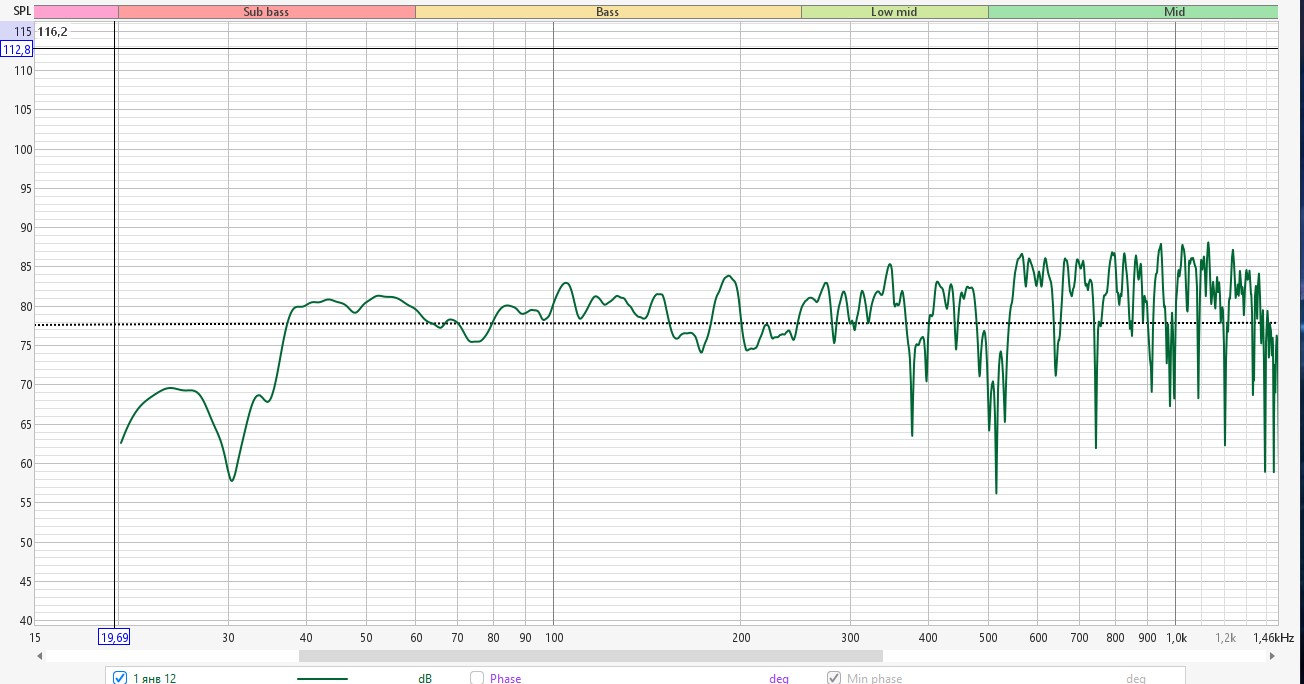Screen dimensions: 1304x684
Task: Select the Bass band label
Action: pyautogui.click(x=608, y=12)
